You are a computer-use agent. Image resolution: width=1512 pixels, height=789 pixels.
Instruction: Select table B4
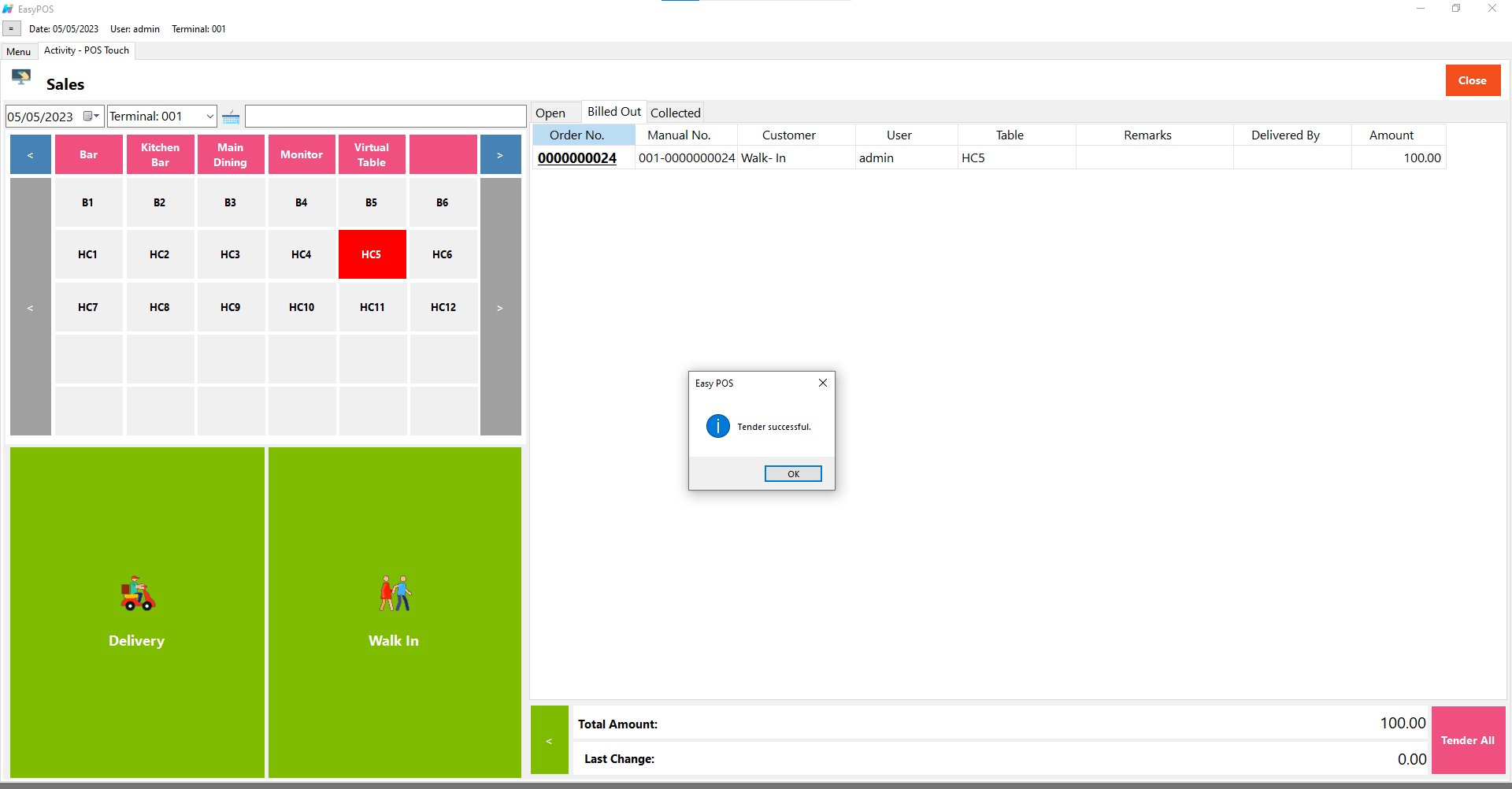302,202
